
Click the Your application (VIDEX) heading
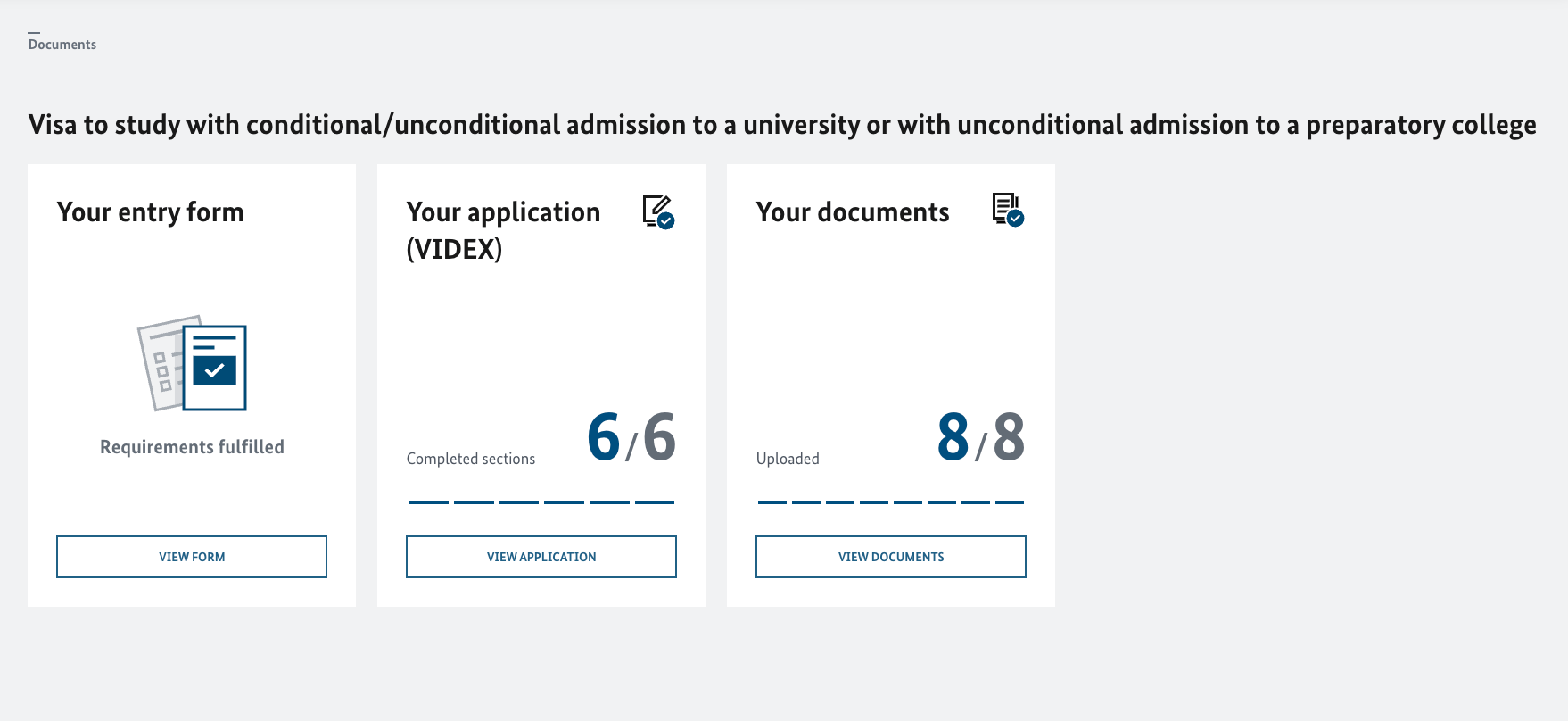coord(503,230)
